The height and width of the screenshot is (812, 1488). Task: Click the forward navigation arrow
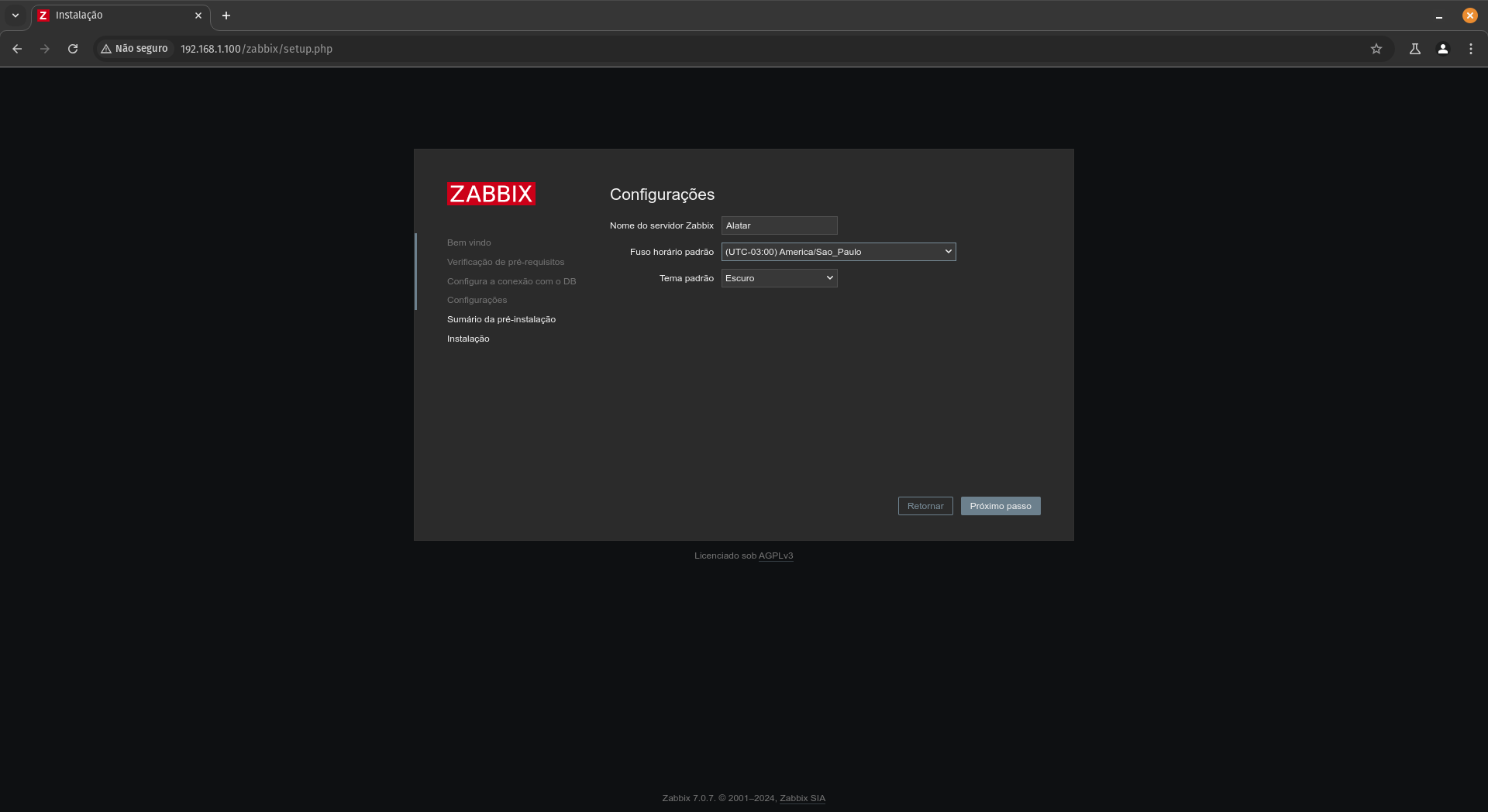pyautogui.click(x=45, y=48)
